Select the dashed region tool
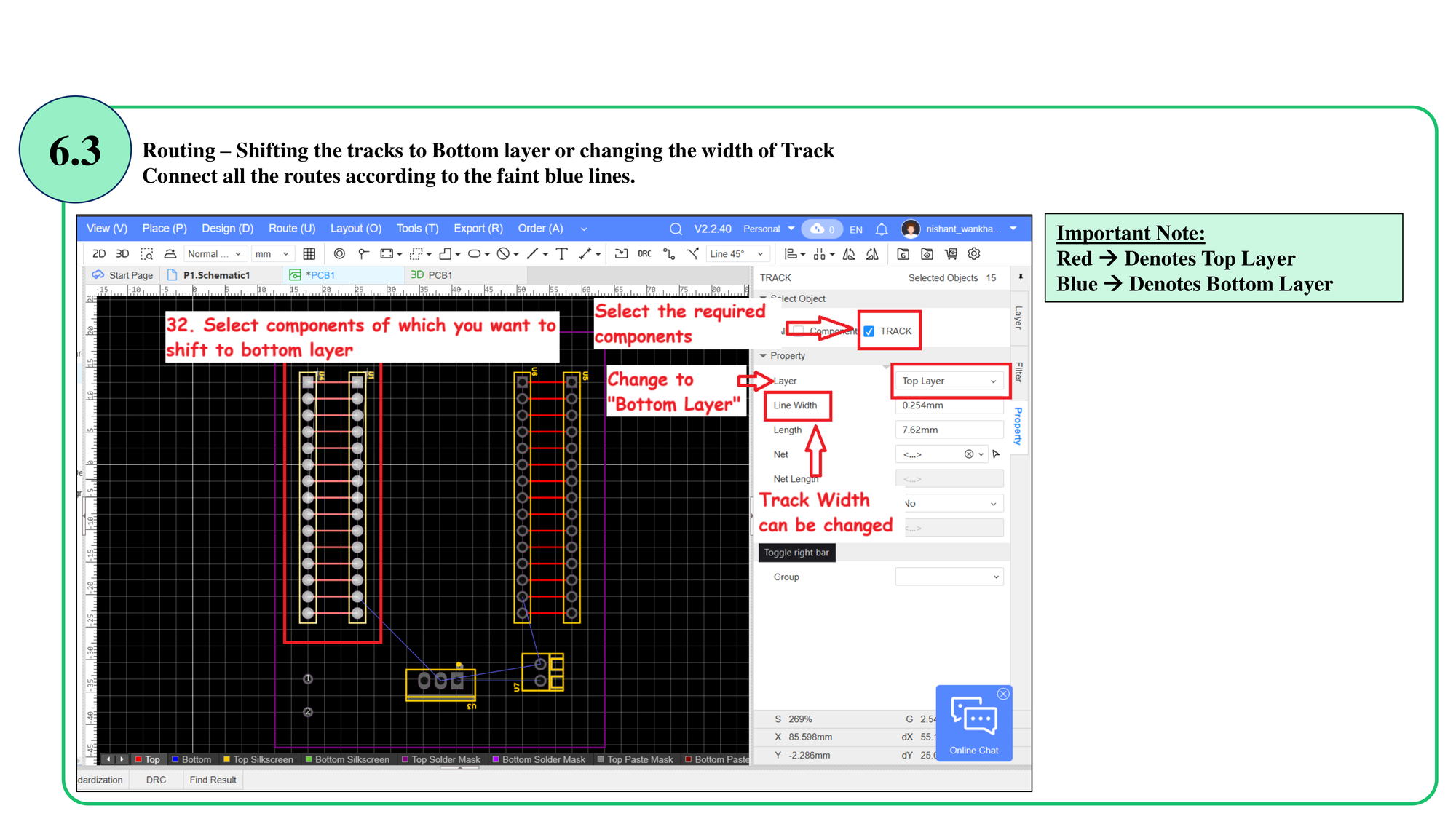This screenshot has width=1456, height=819. click(x=416, y=254)
